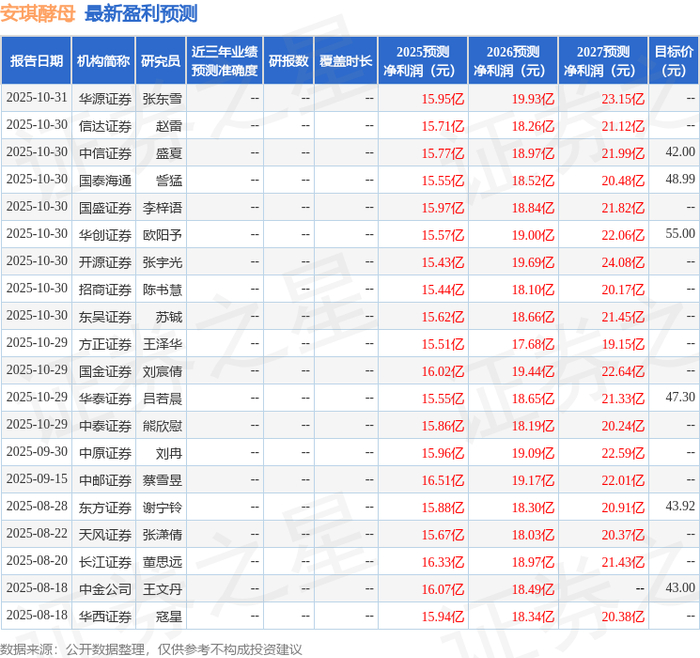Viewport: 700px width, 658px height.
Task: Click the 东方证券 cell
Action: click(105, 507)
